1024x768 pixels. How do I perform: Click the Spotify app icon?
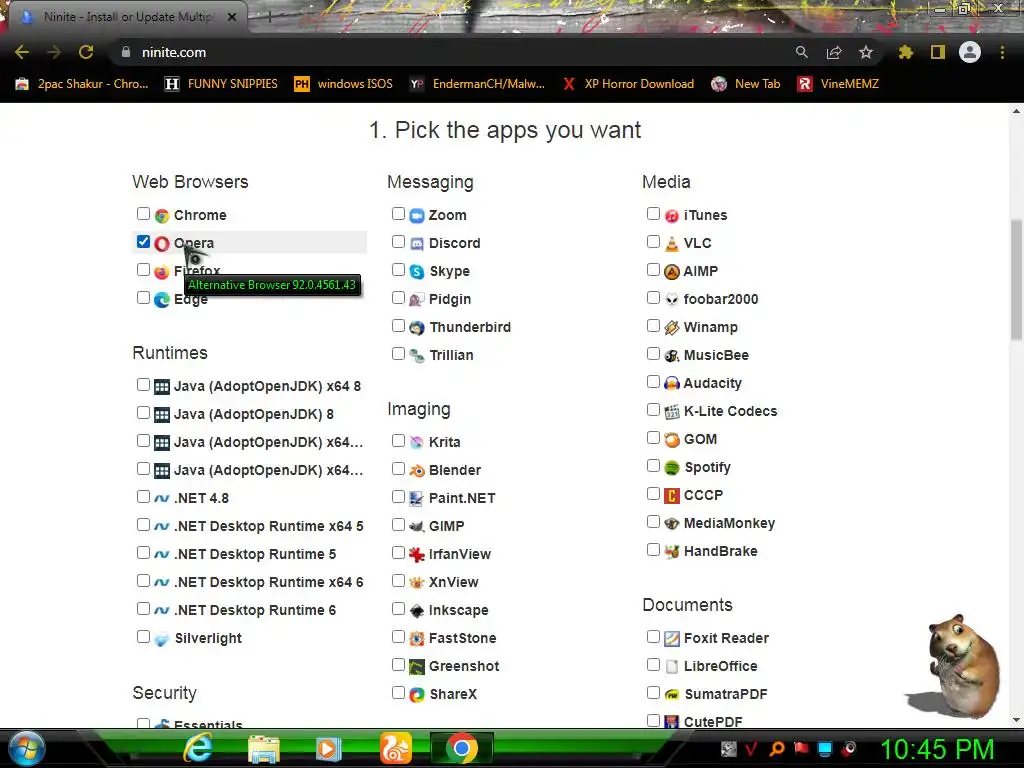pos(671,468)
